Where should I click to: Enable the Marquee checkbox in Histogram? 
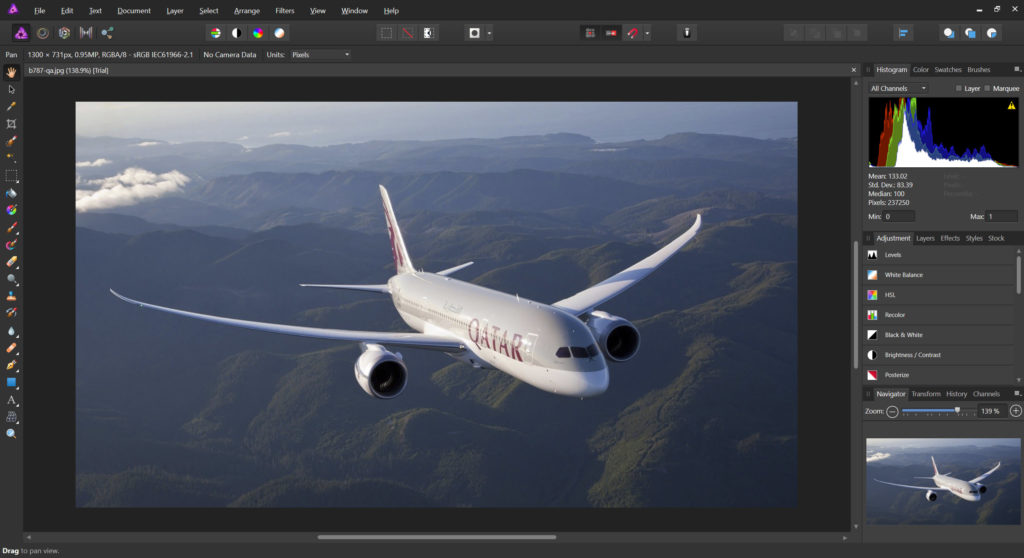[x=987, y=88]
